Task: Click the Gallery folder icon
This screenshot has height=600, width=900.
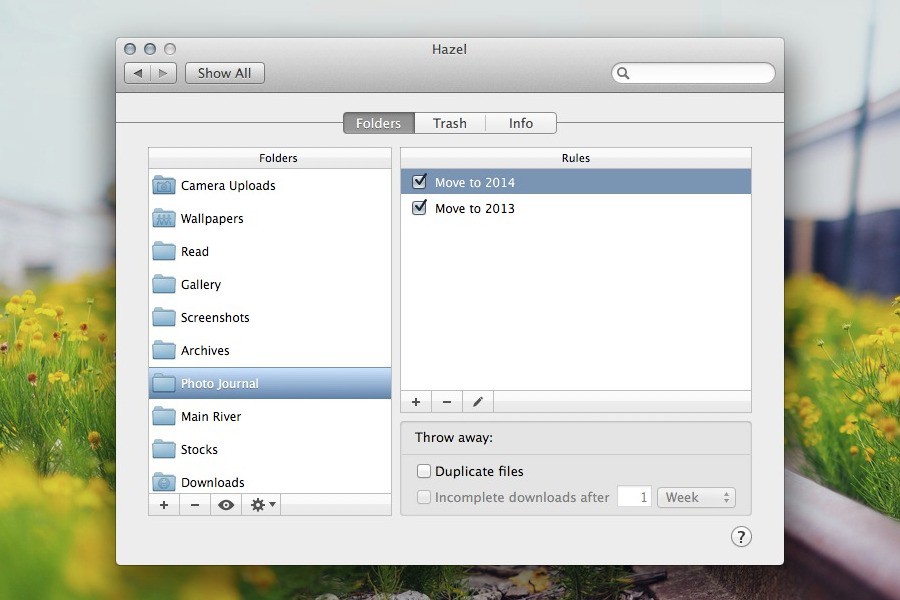Action: click(x=164, y=284)
